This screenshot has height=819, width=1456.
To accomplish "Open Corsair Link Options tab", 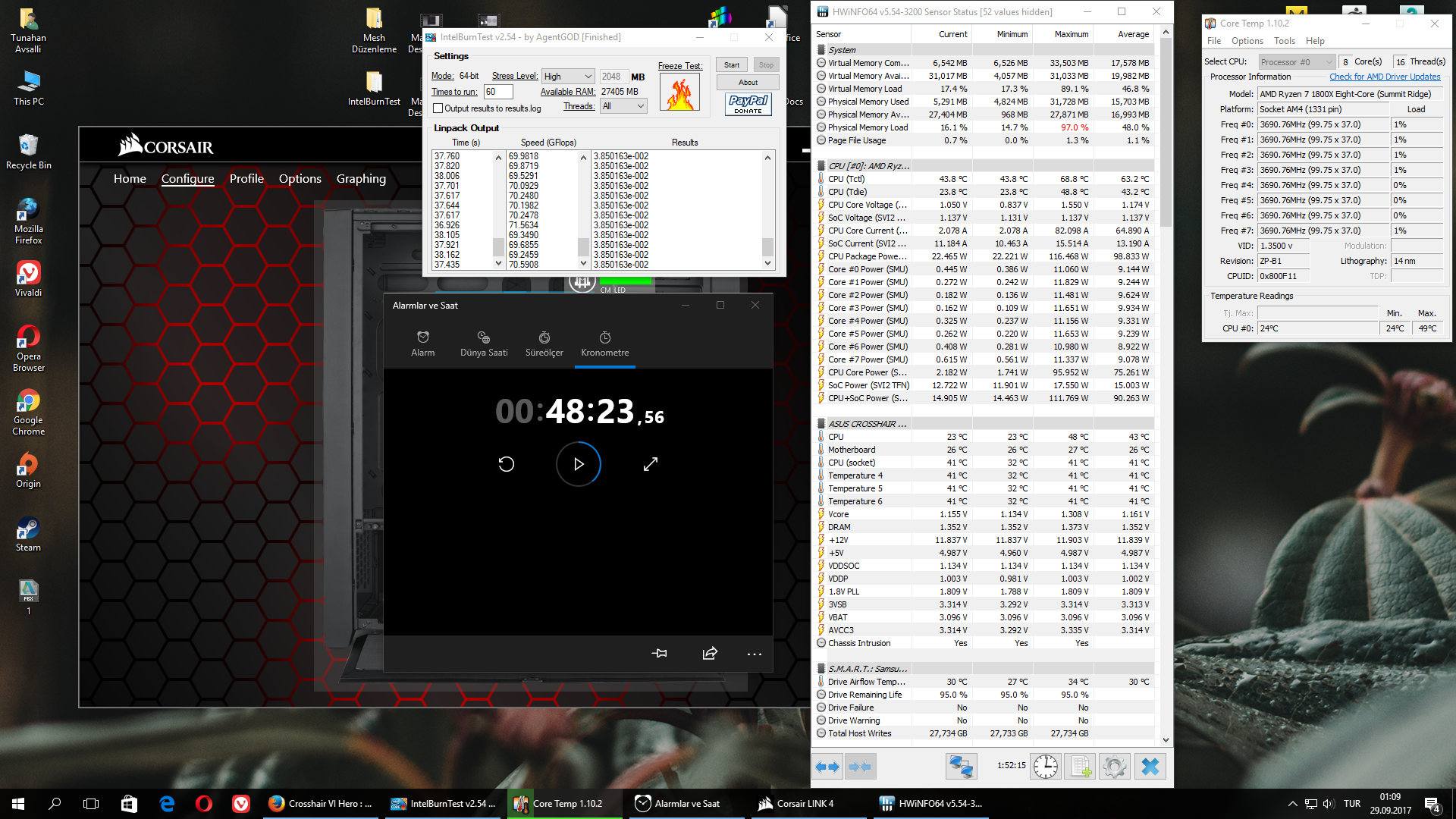I will click(300, 179).
